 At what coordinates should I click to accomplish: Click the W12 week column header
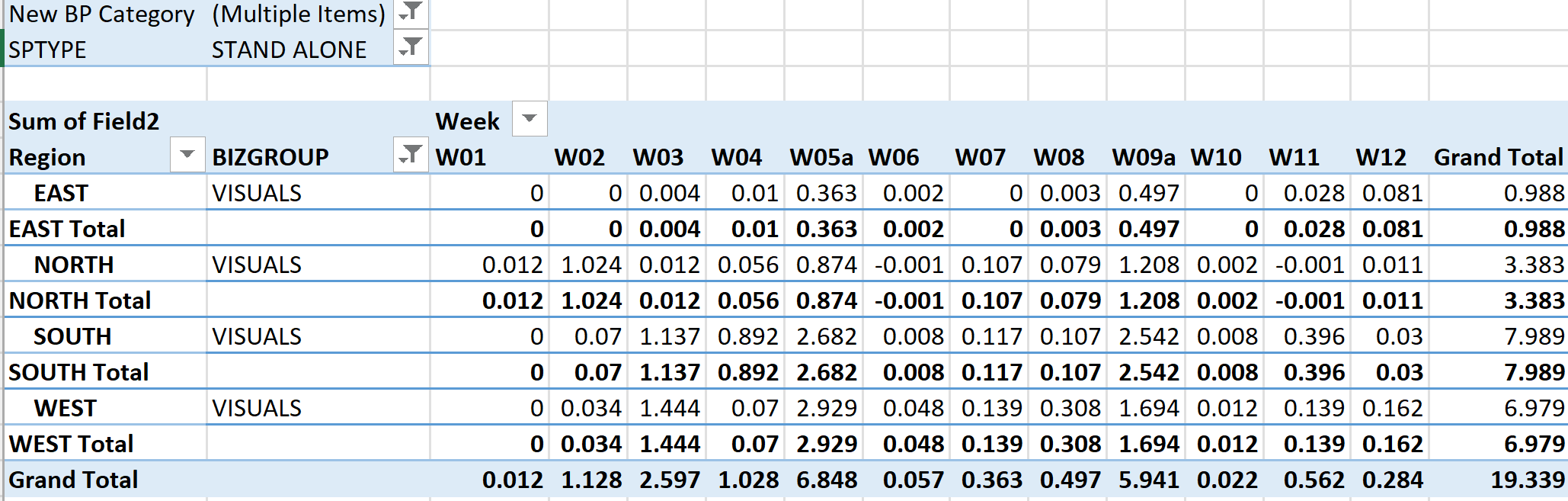point(1381,157)
